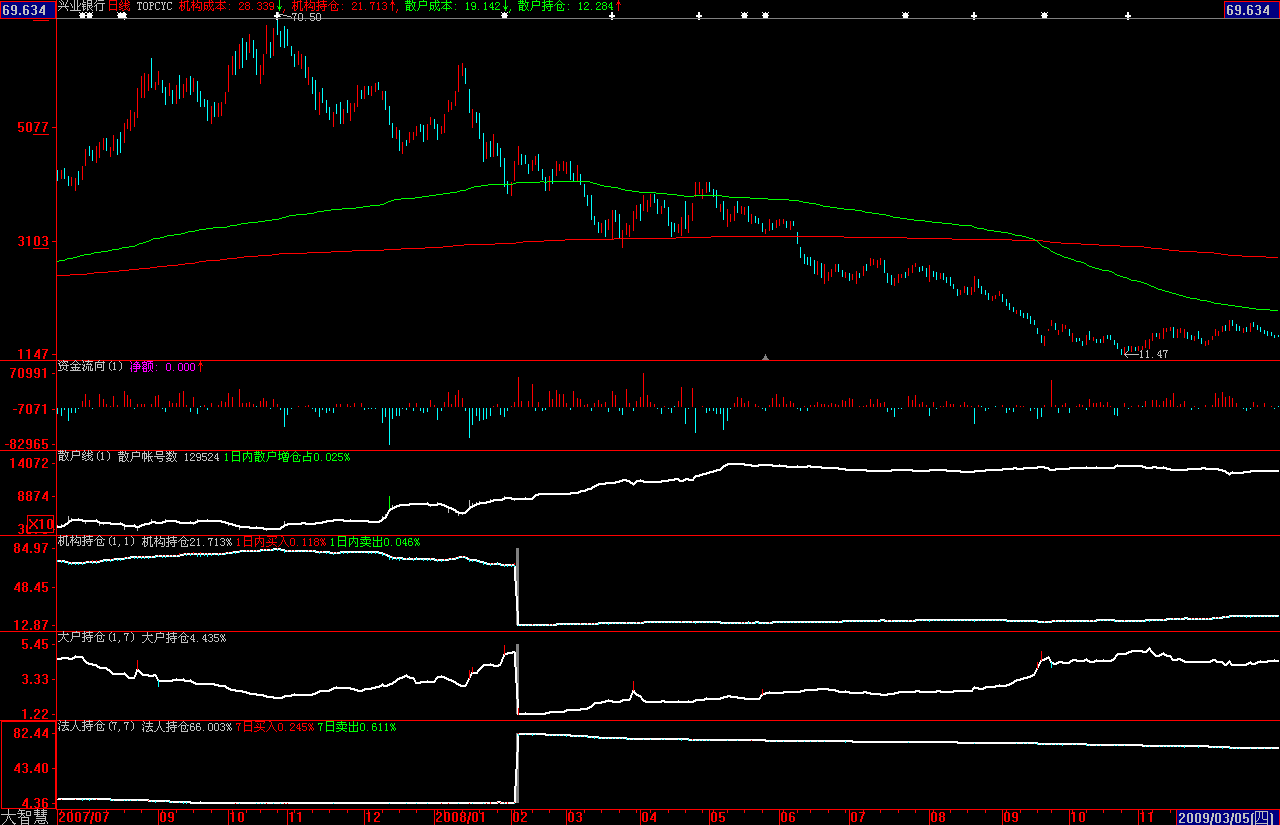Open the 资金流向(1) indicator title
Viewport: 1280px width, 825px height.
pyautogui.click(x=92, y=367)
